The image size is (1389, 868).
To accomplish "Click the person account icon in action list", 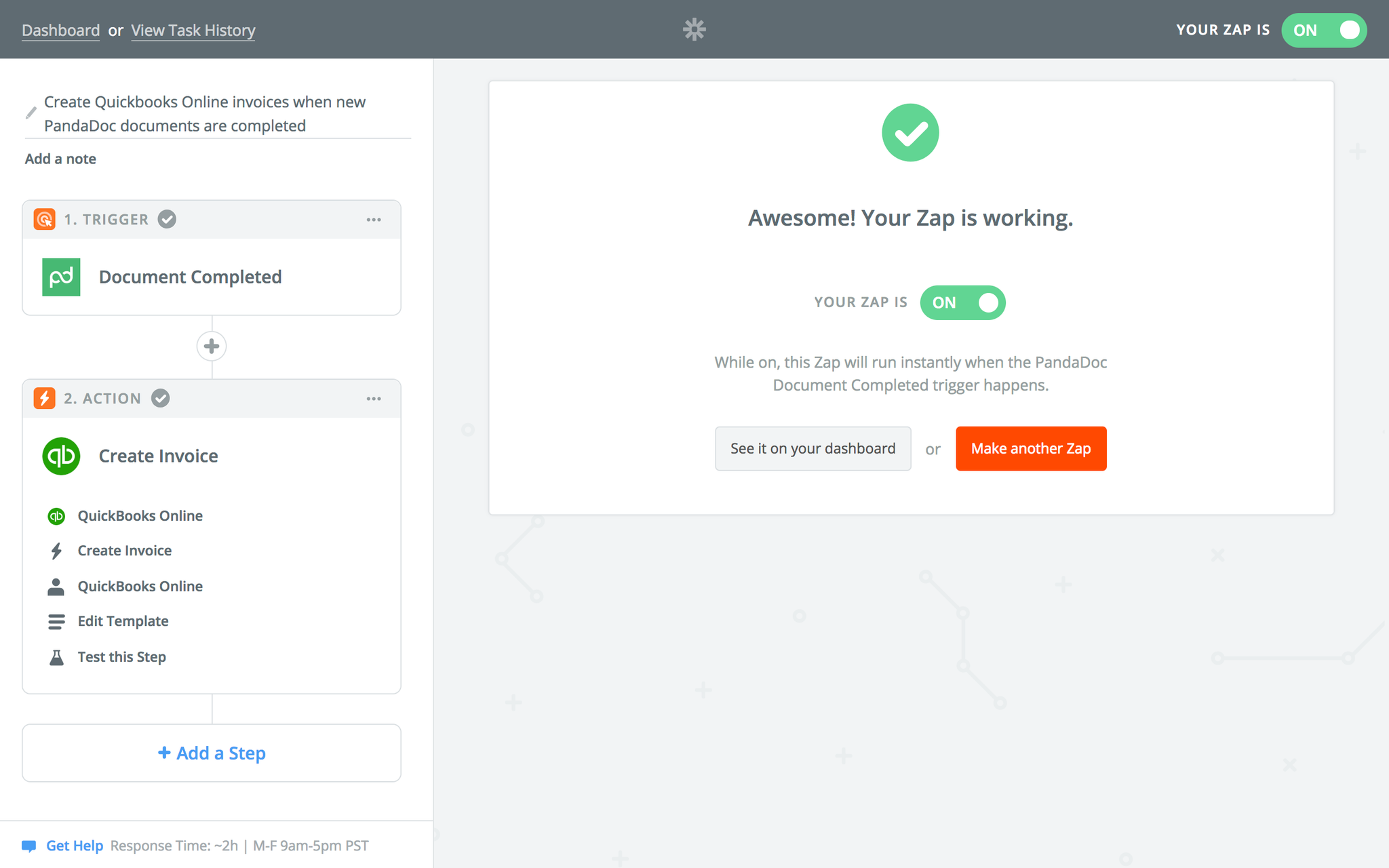I will (56, 587).
